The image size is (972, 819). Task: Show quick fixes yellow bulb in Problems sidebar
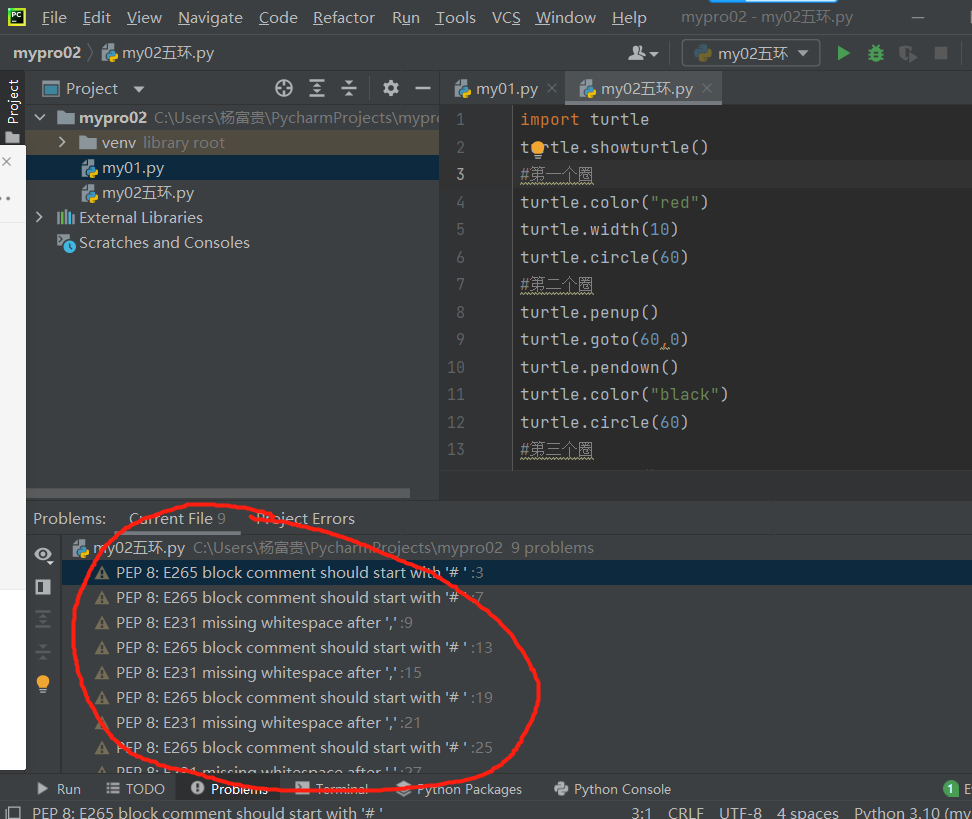(x=43, y=684)
